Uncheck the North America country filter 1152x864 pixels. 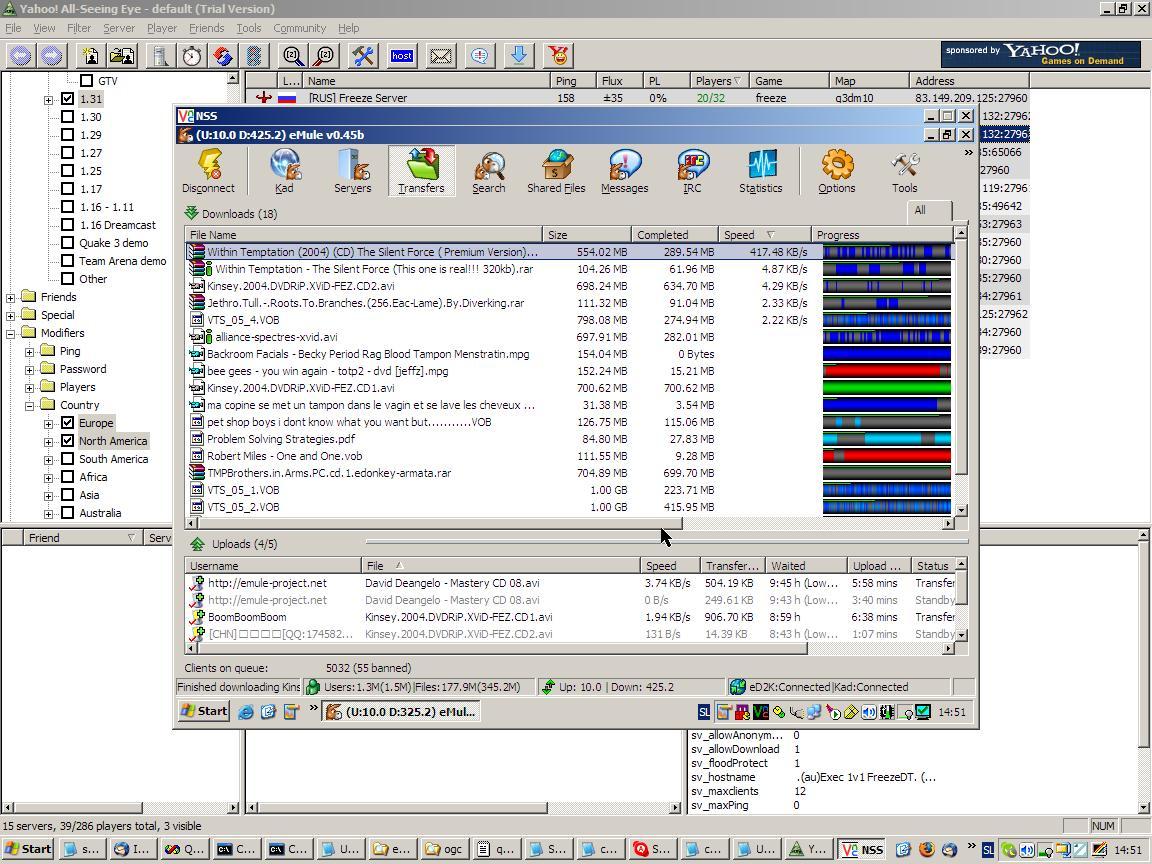68,441
